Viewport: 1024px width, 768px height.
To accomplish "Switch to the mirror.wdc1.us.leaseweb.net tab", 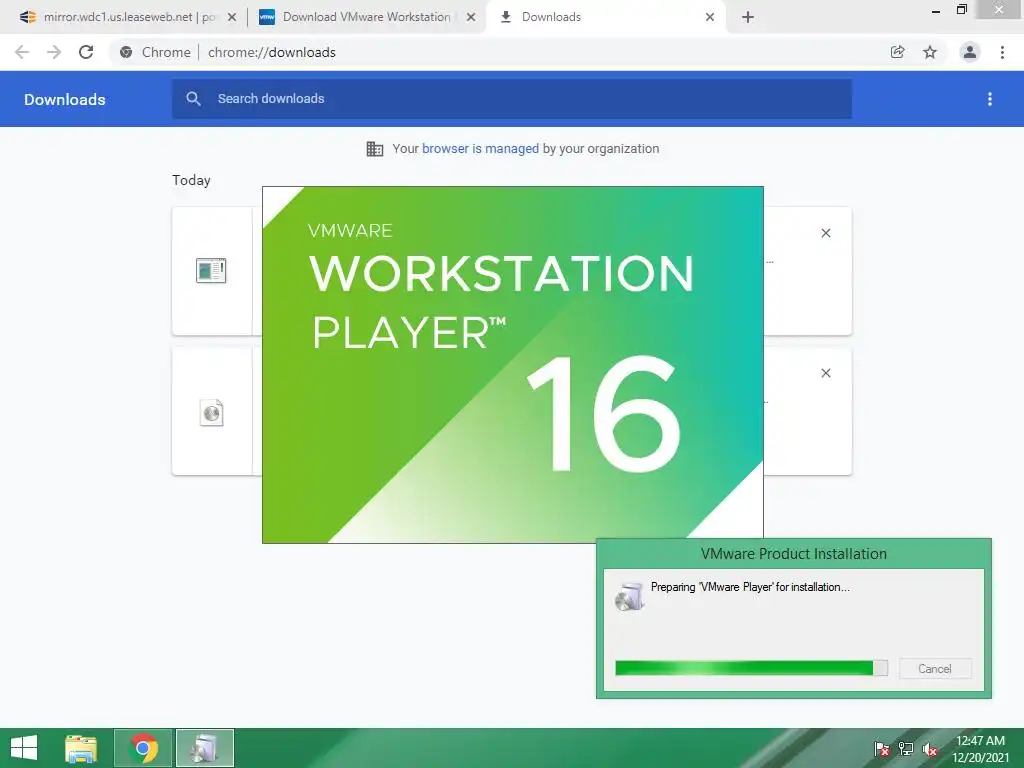I will click(x=127, y=17).
